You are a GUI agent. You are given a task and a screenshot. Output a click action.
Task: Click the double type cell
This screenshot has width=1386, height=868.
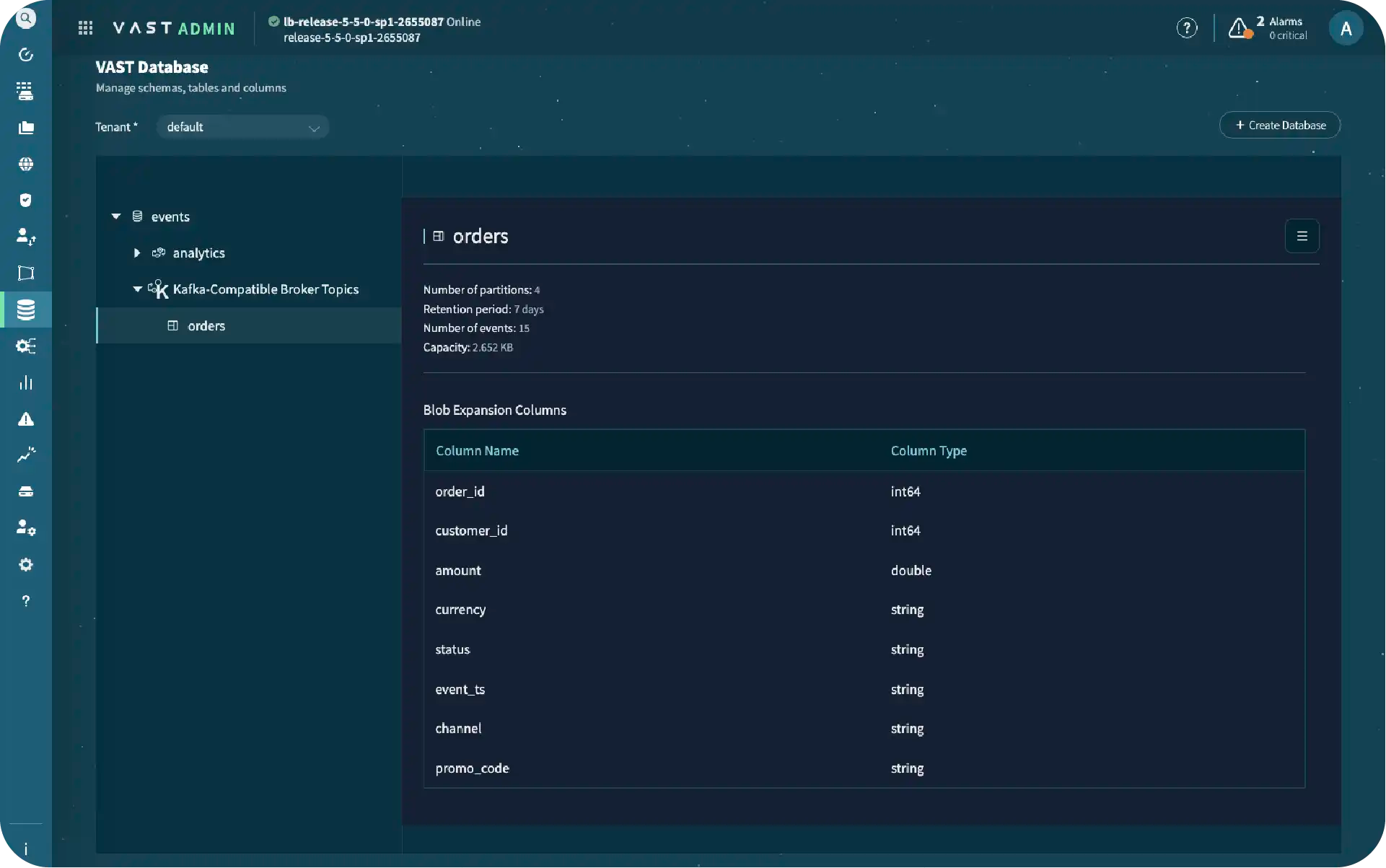[x=911, y=571]
